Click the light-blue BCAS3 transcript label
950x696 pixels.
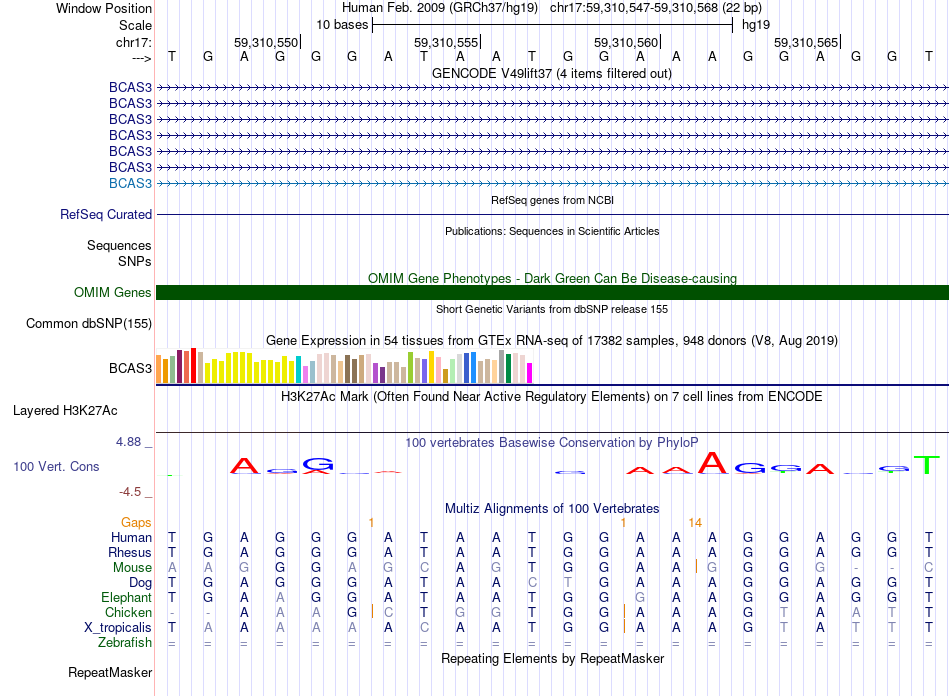(x=130, y=183)
